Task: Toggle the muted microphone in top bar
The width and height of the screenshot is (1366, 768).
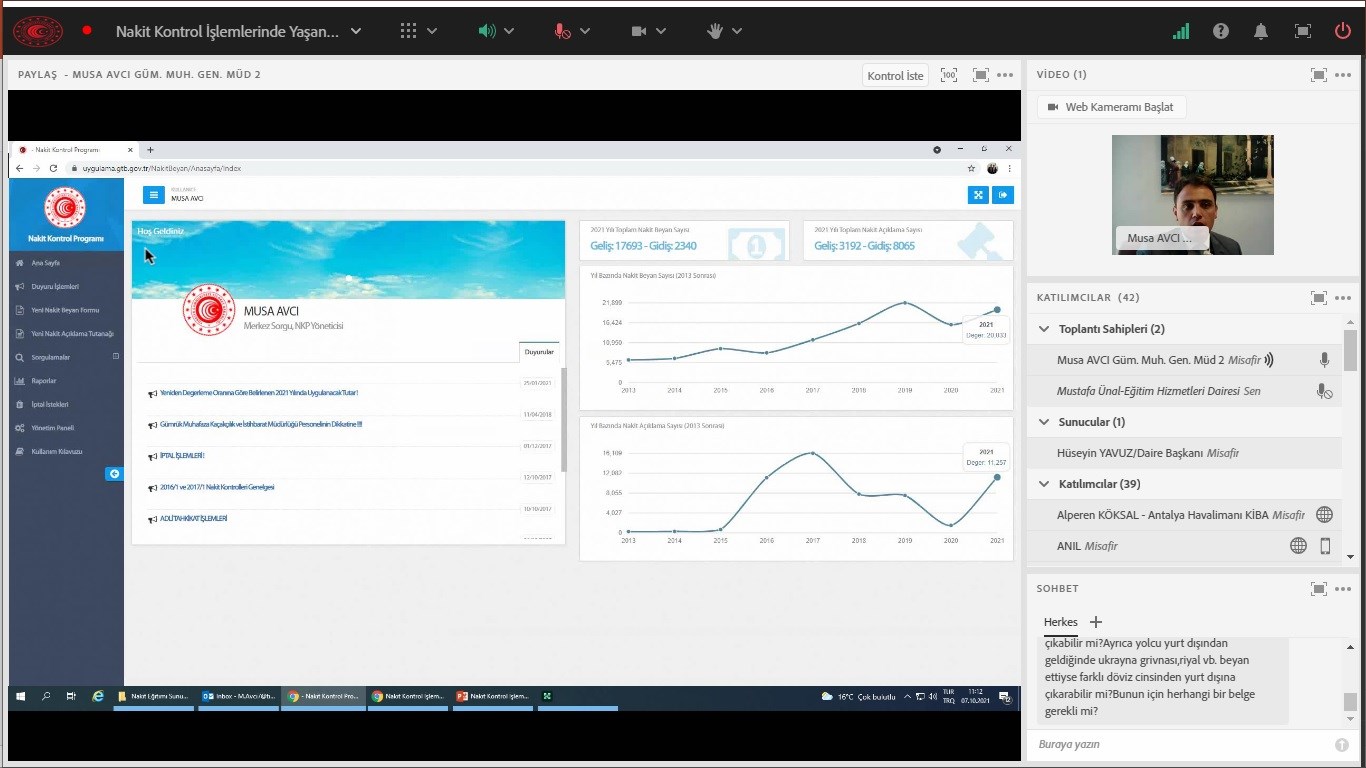Action: pos(563,31)
